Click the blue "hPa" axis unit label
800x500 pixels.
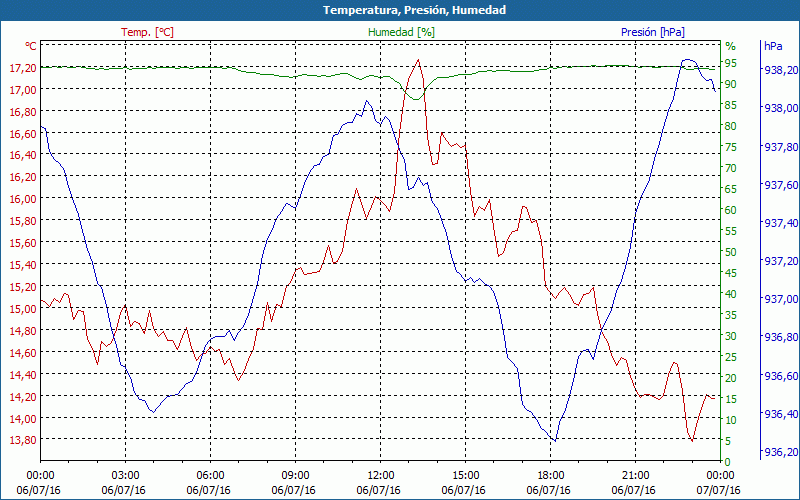[773, 46]
